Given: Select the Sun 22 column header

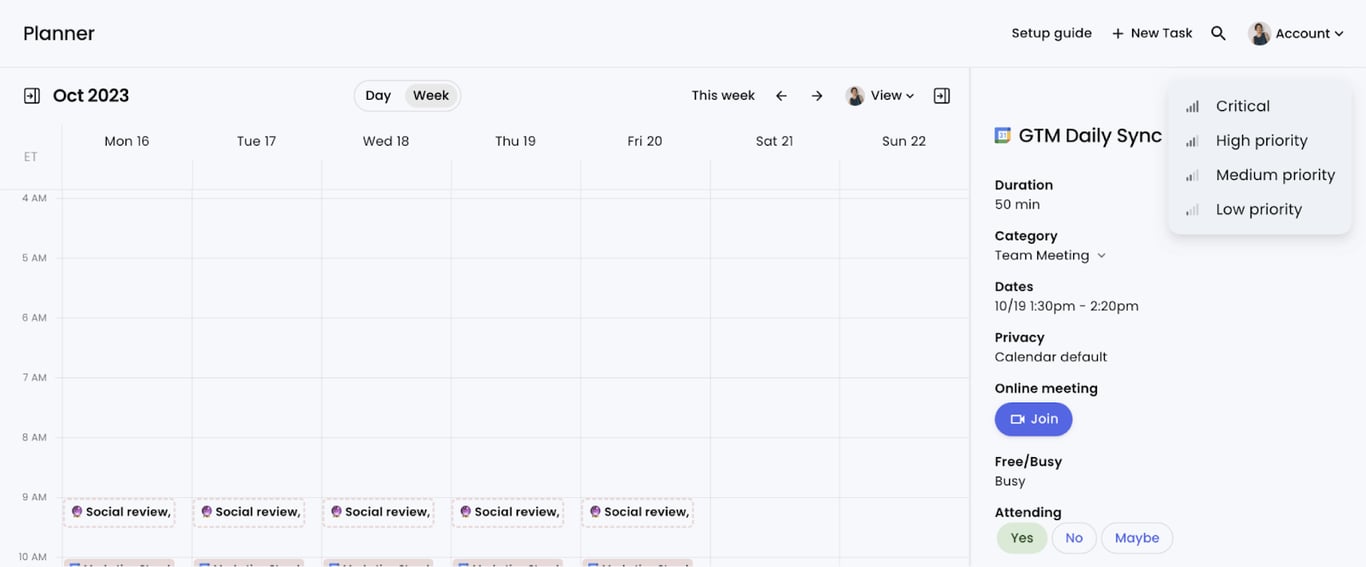Looking at the screenshot, I should pos(904,141).
